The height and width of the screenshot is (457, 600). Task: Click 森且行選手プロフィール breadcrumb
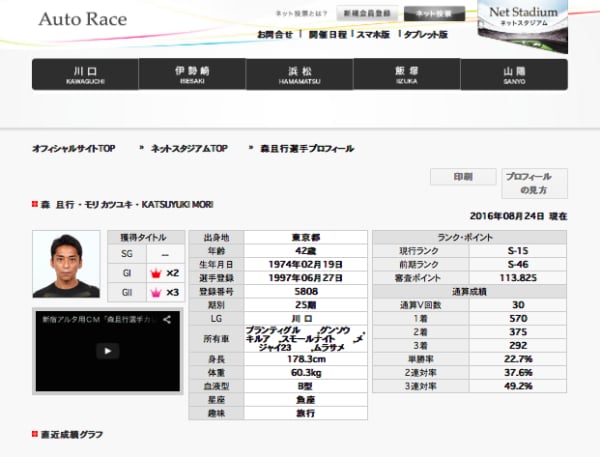click(x=307, y=149)
